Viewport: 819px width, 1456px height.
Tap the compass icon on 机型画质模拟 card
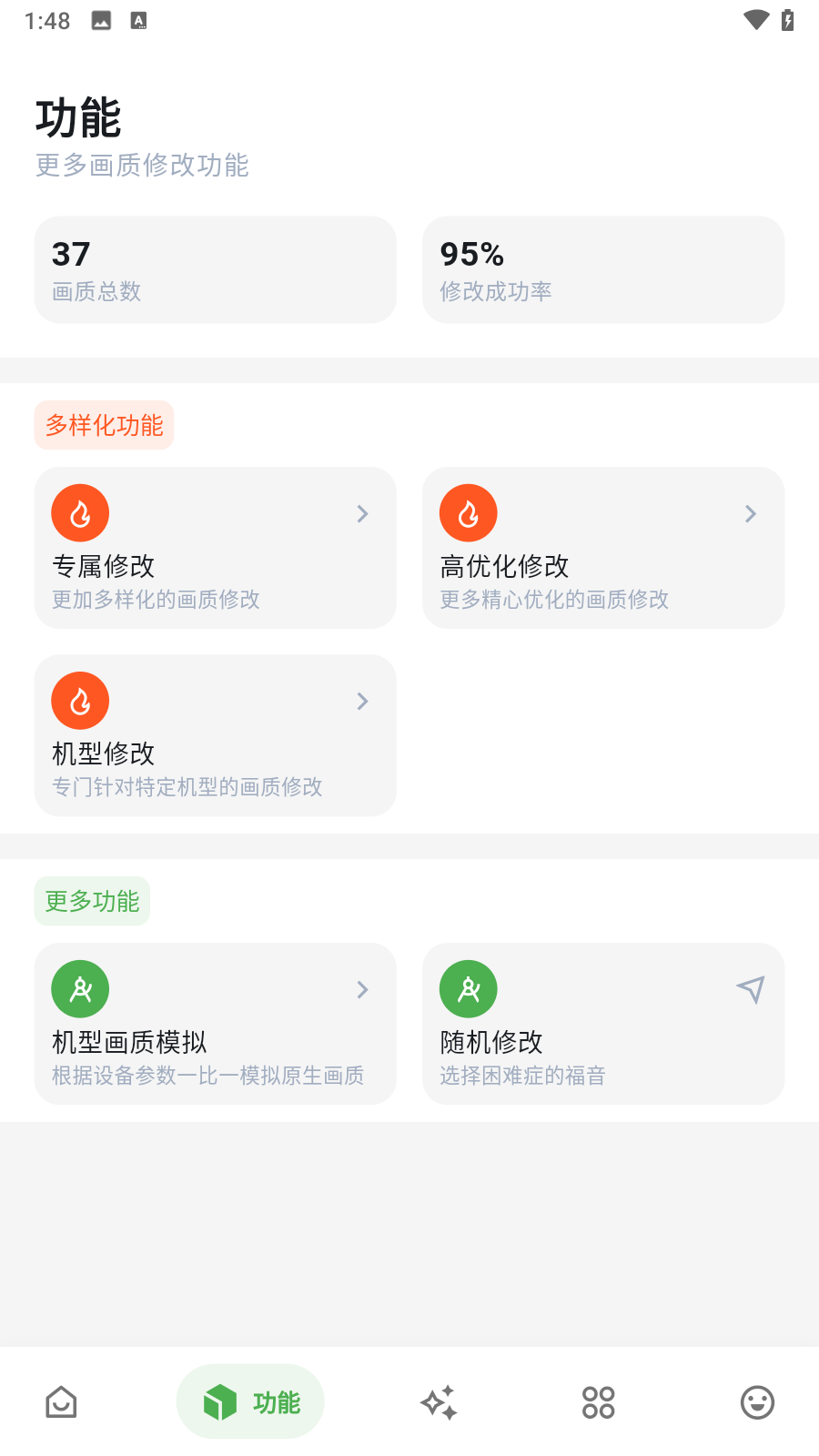80,989
